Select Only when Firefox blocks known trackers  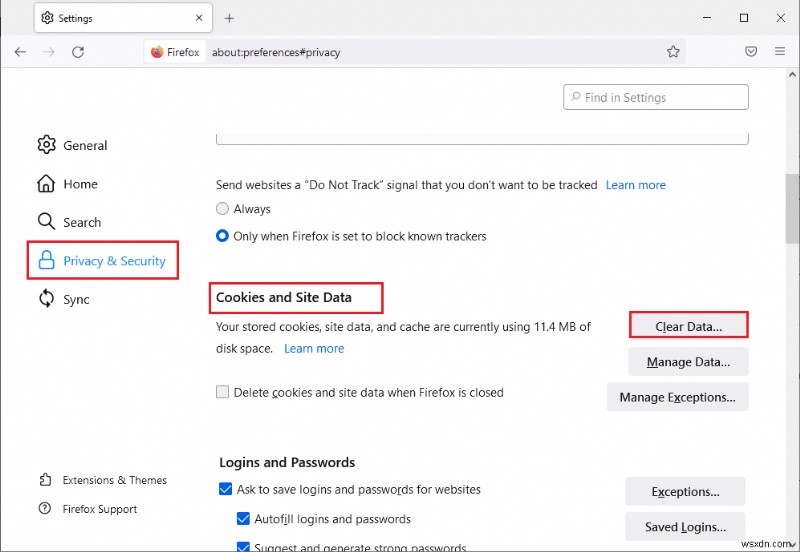point(223,236)
